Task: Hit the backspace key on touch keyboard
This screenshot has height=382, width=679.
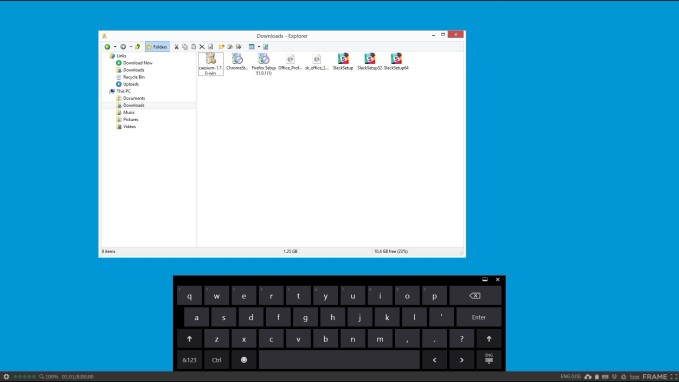Action: click(x=475, y=296)
